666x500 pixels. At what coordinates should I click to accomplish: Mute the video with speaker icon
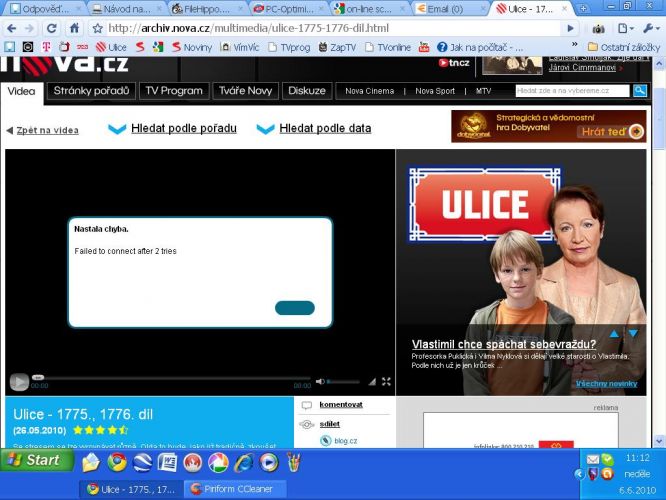(320, 381)
